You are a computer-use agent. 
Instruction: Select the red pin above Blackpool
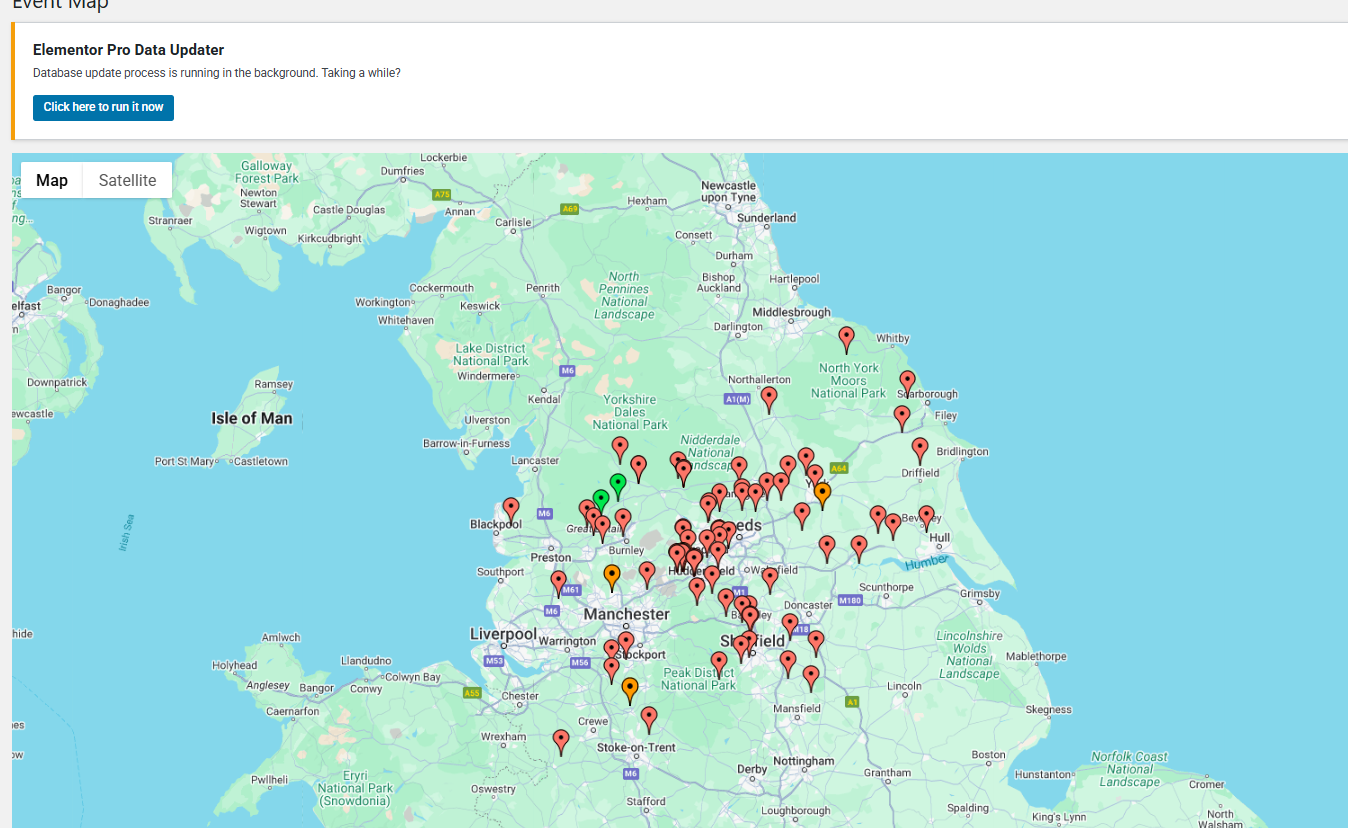coord(511,511)
